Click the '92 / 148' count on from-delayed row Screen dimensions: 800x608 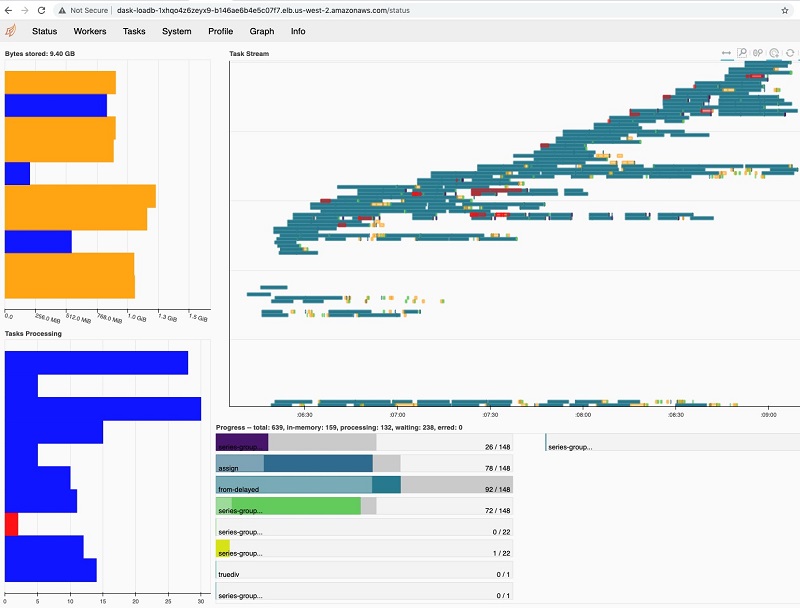coord(497,489)
